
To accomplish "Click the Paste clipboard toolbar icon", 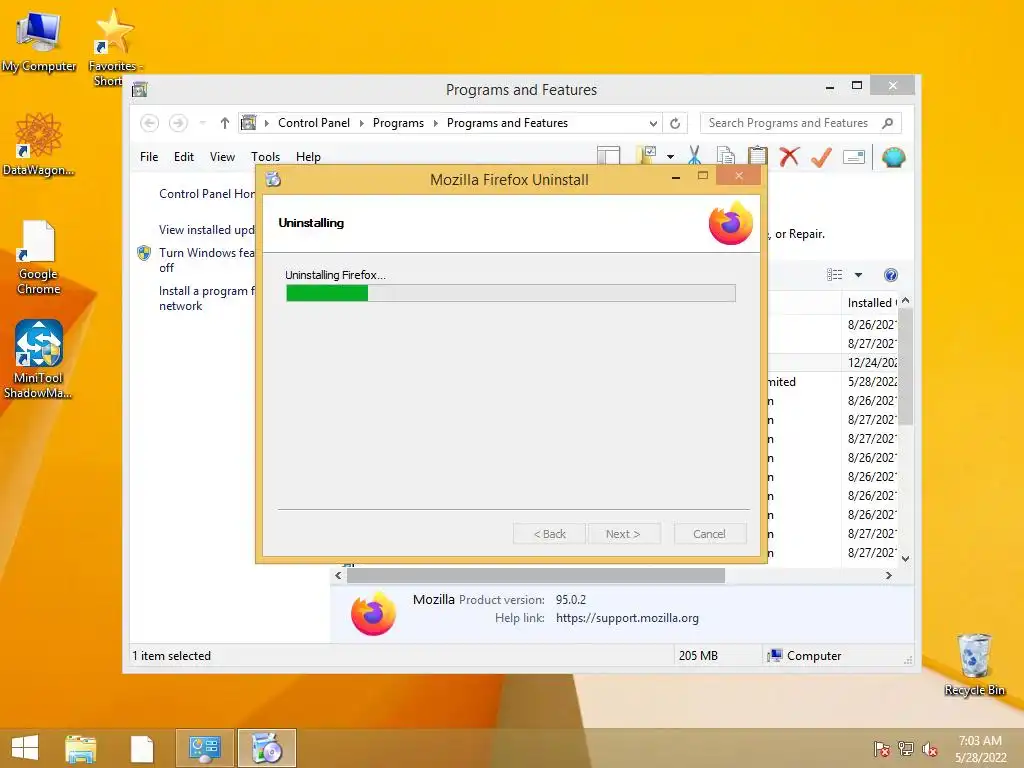I will click(x=758, y=156).
